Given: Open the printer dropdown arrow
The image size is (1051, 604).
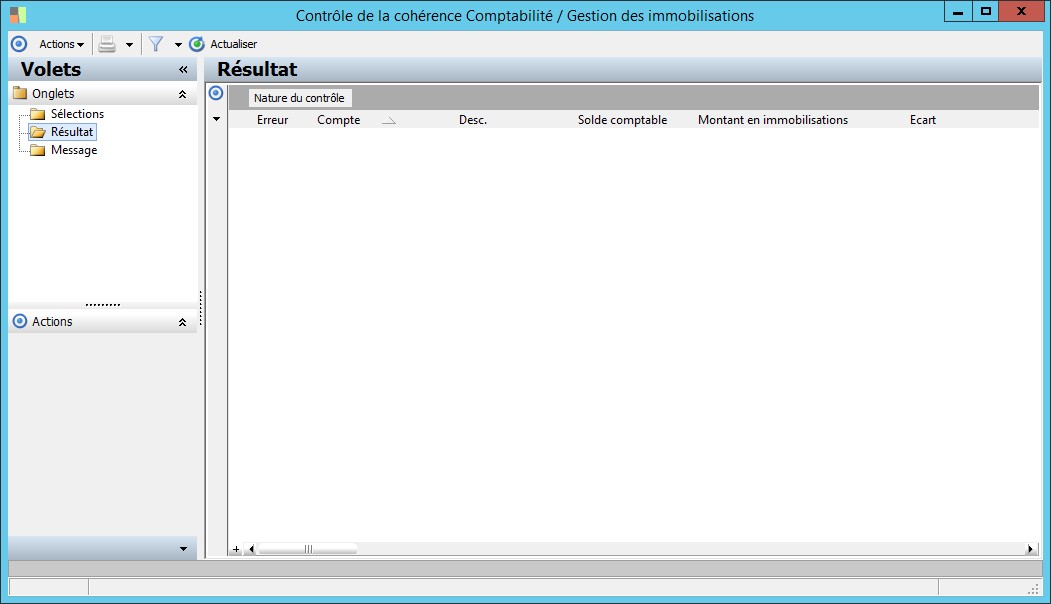Looking at the screenshot, I should click(129, 45).
